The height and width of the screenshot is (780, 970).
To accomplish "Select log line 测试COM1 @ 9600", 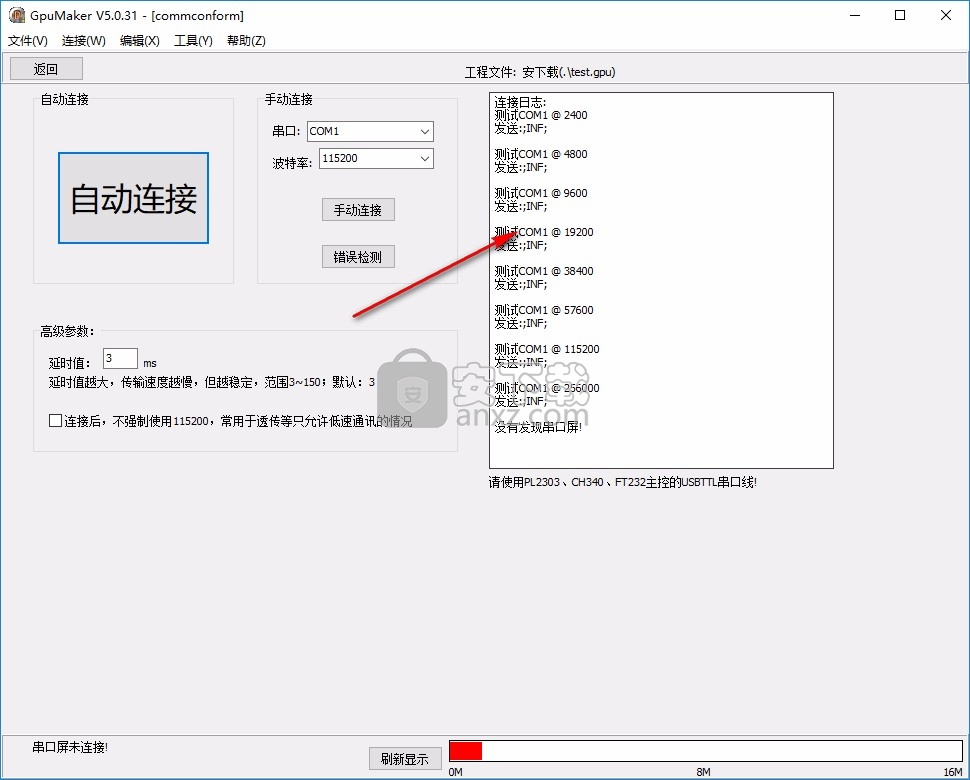I will pos(541,193).
